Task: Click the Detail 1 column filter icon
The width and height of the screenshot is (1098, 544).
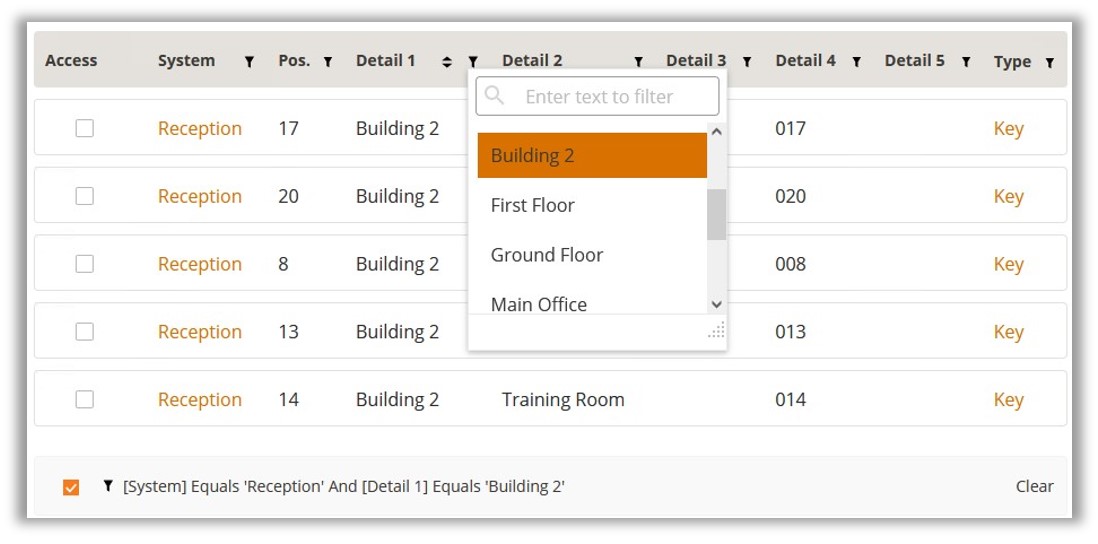Action: click(x=473, y=62)
